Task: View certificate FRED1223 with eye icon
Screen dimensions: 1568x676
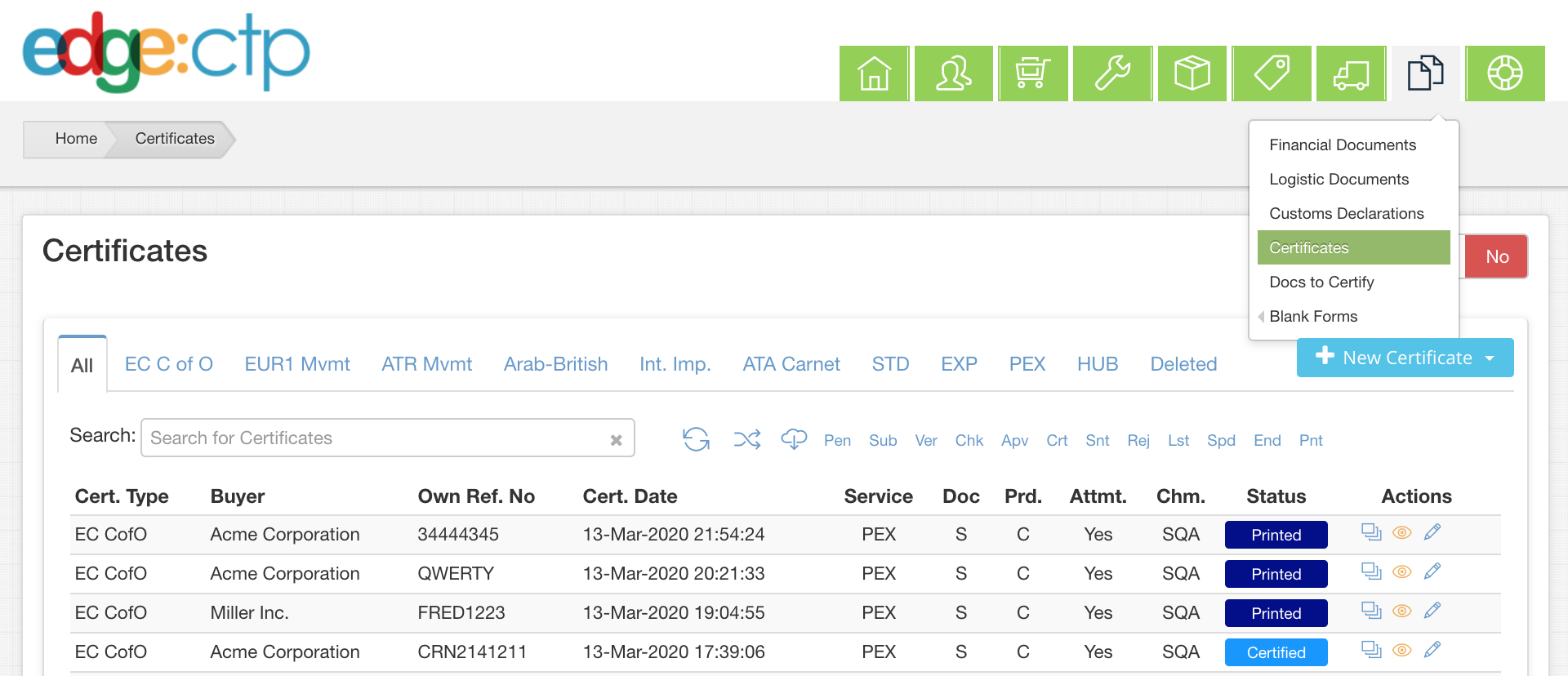Action: 1402,611
